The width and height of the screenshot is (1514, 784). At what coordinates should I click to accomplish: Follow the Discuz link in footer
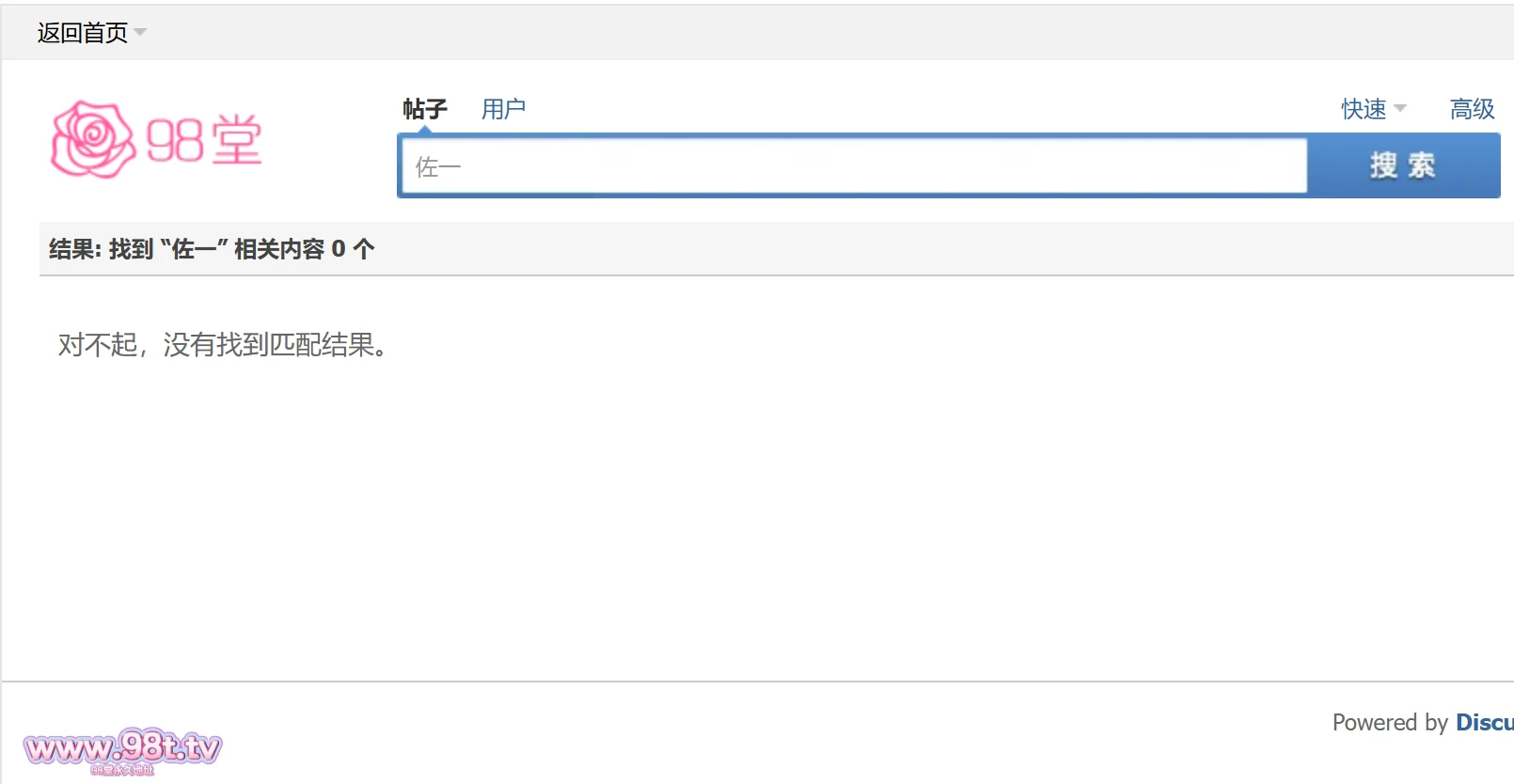pyautogui.click(x=1484, y=722)
